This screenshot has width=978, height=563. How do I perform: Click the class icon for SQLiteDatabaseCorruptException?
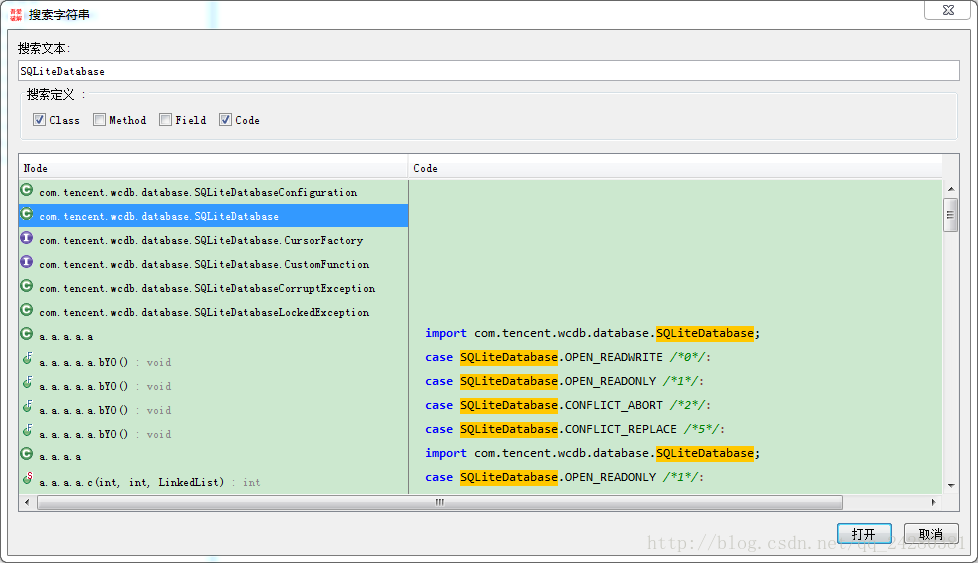(26, 286)
